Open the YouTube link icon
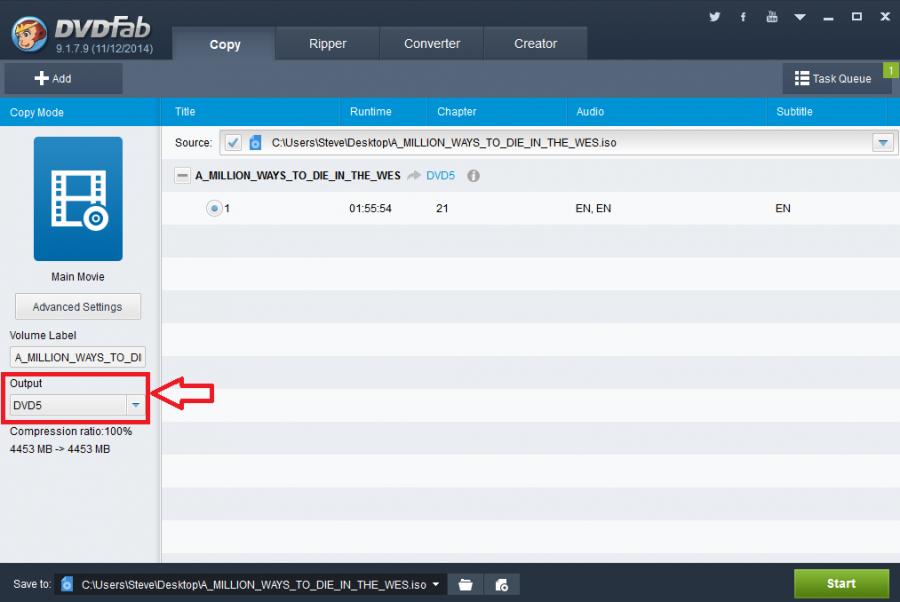Viewport: 900px width, 602px height. (772, 17)
